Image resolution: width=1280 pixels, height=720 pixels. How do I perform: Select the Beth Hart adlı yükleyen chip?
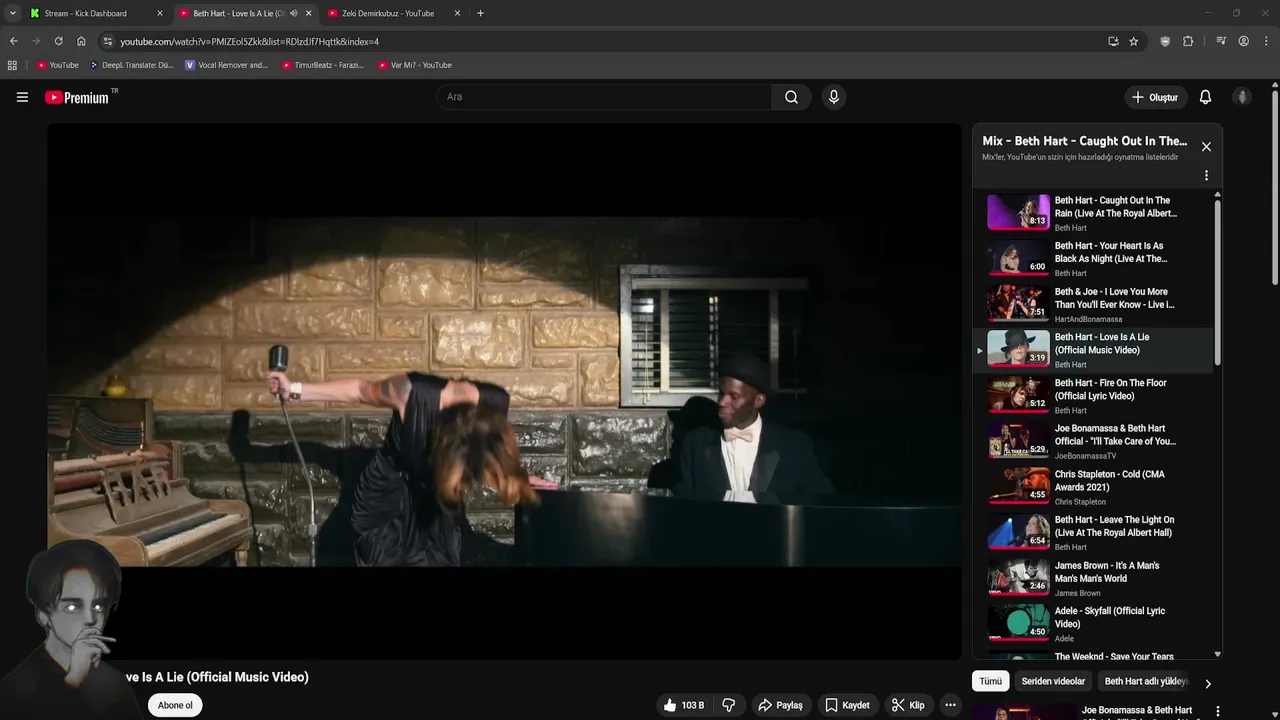pyautogui.click(x=1146, y=681)
